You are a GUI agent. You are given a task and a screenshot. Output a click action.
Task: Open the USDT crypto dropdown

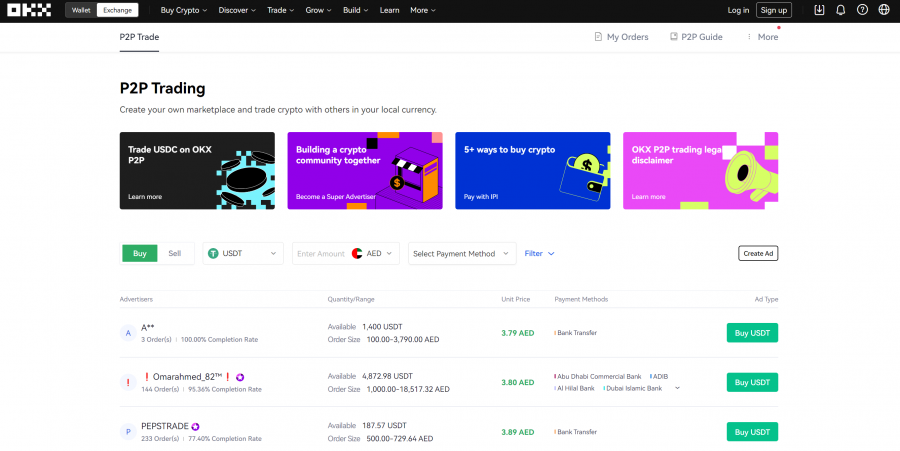pyautogui.click(x=243, y=253)
